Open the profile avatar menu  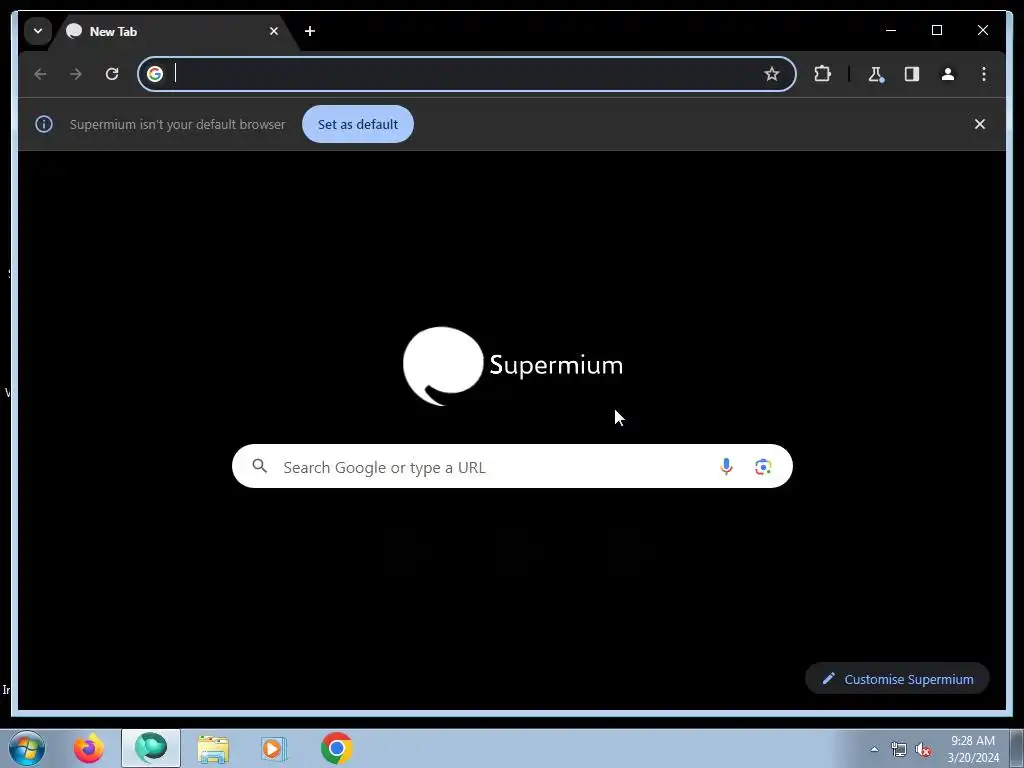[948, 74]
